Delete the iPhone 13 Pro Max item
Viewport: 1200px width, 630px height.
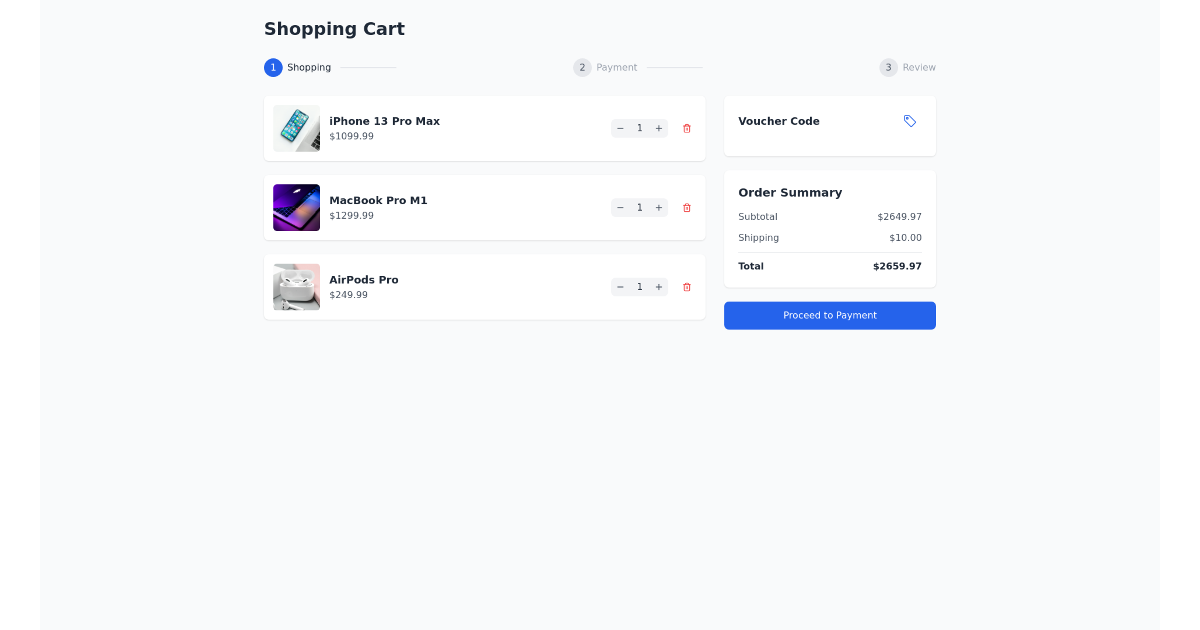click(x=686, y=128)
